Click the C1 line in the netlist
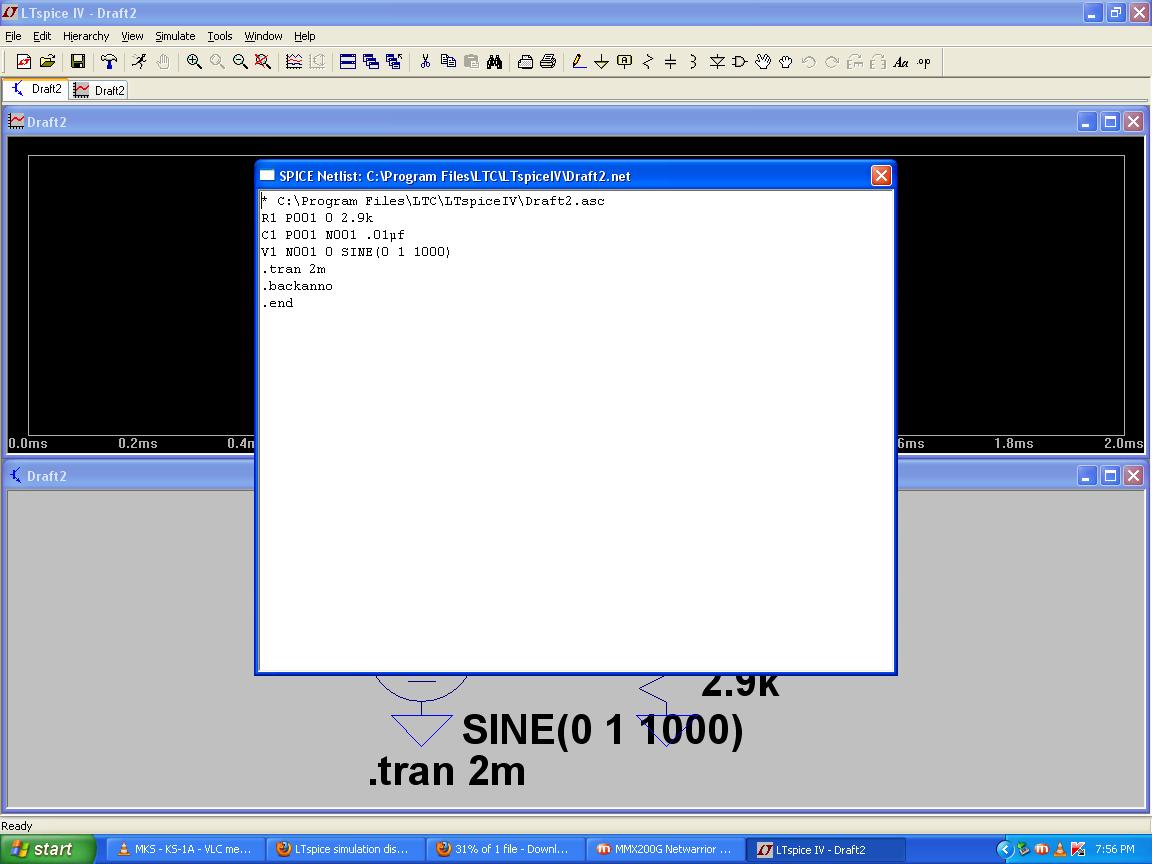The image size is (1152, 864). click(333, 235)
